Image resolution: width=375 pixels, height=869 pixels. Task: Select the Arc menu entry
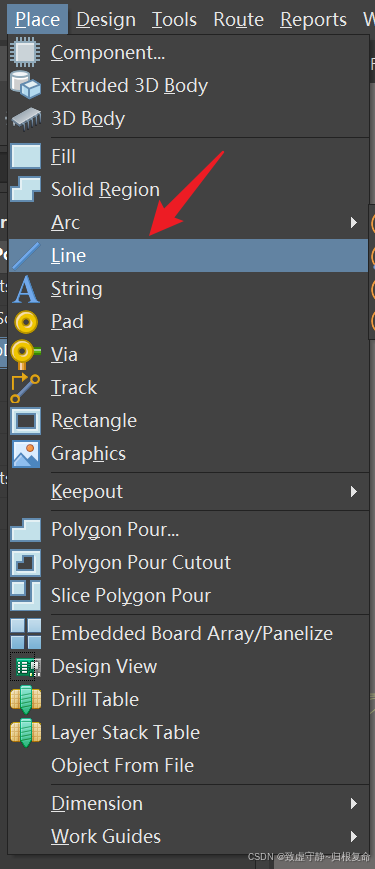(188, 223)
